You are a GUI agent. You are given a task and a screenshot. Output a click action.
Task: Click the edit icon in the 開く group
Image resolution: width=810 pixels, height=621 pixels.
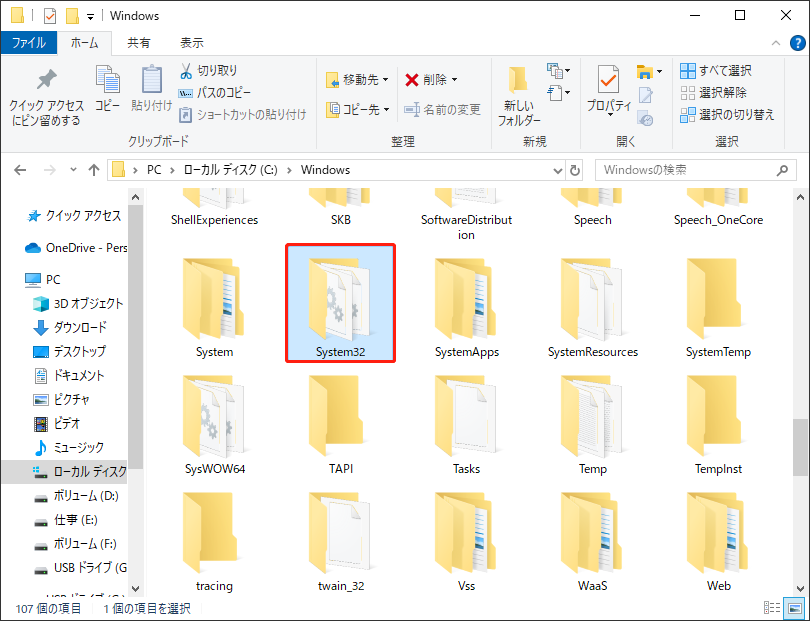click(646, 95)
